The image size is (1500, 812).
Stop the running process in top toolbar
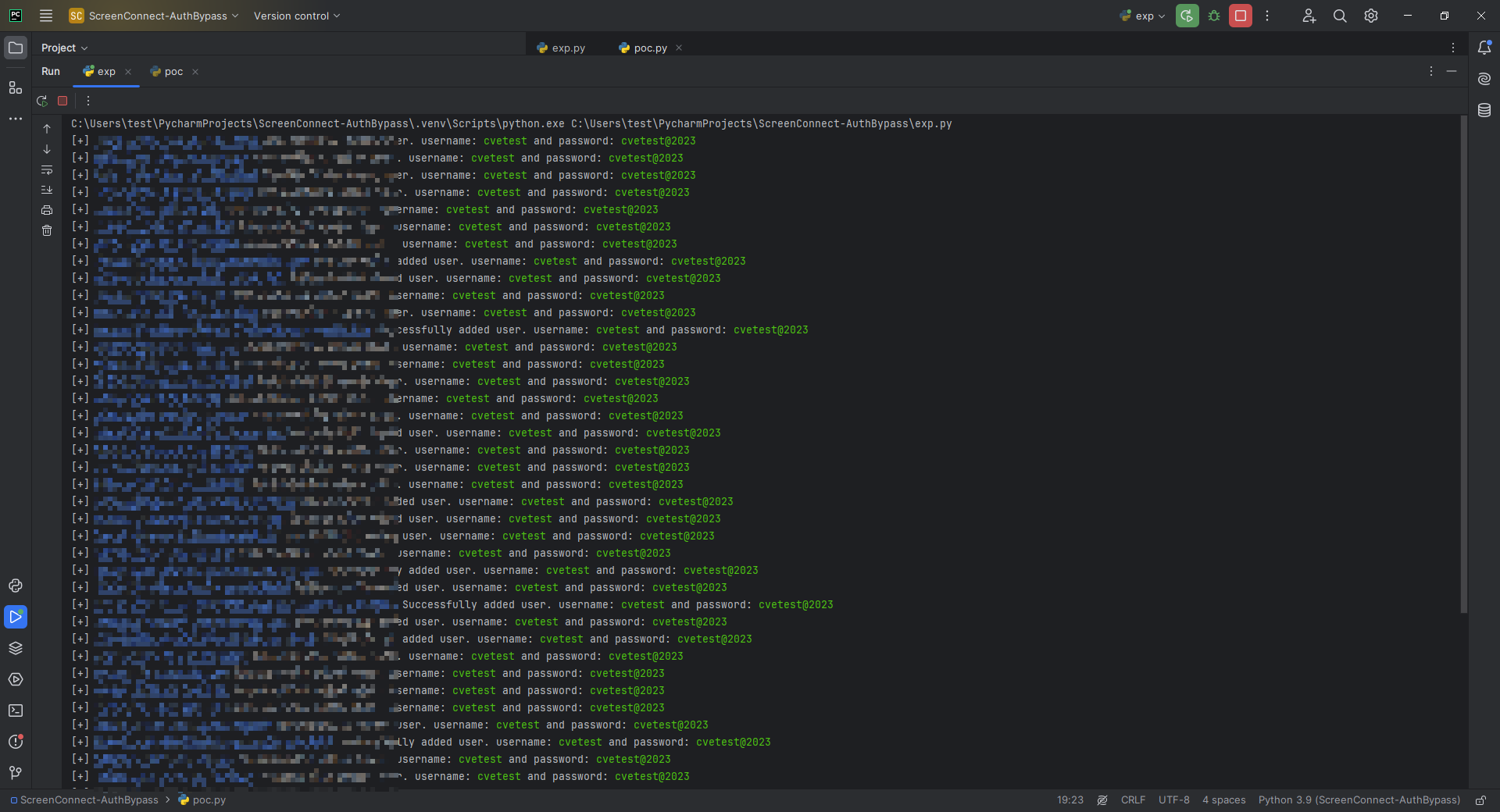pyautogui.click(x=1241, y=16)
